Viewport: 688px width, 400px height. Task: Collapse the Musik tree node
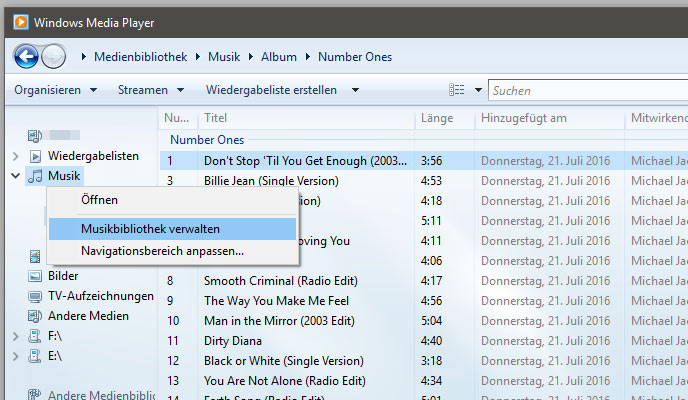coord(16,176)
